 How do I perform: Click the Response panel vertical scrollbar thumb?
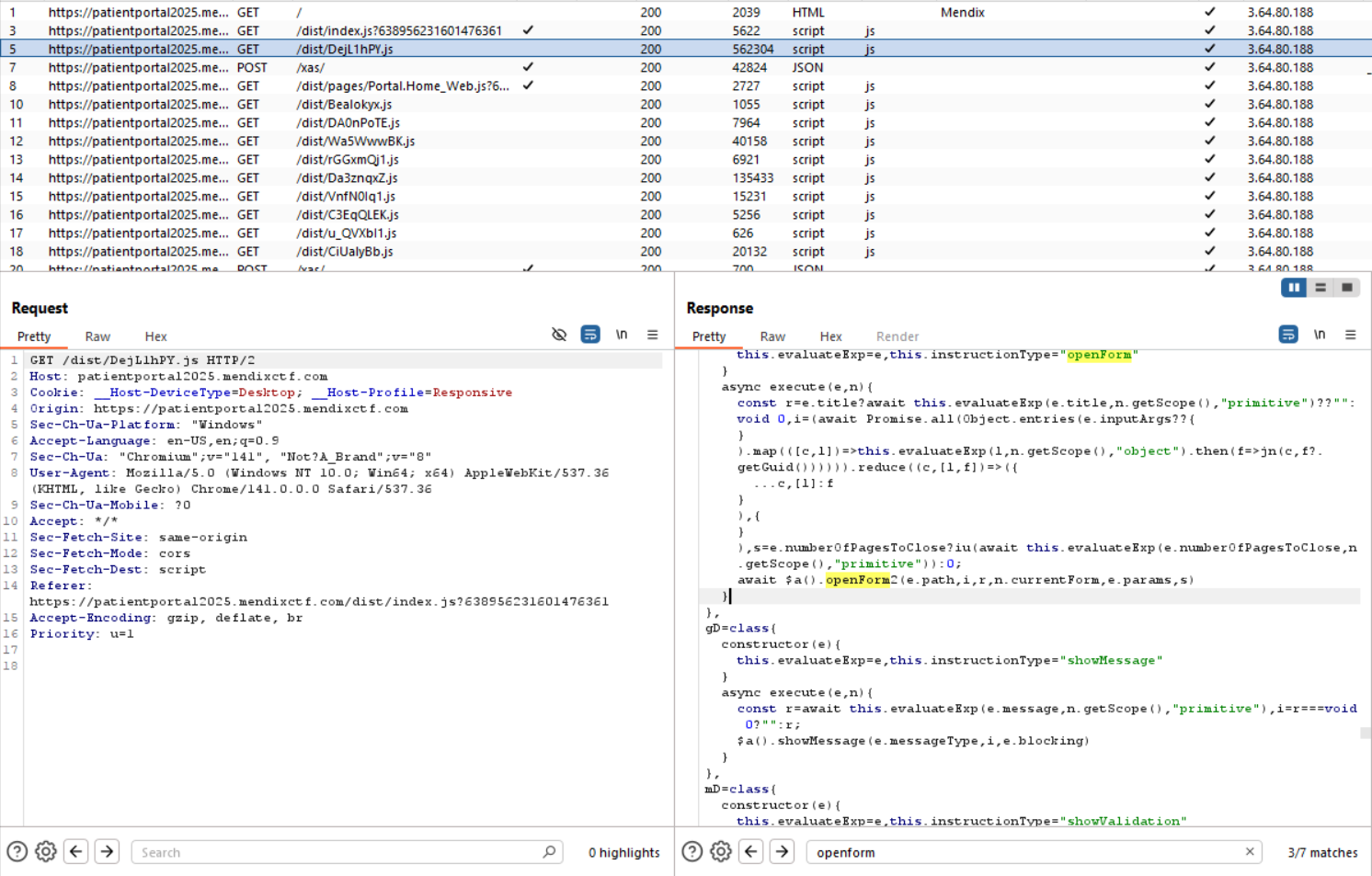click(x=1366, y=733)
